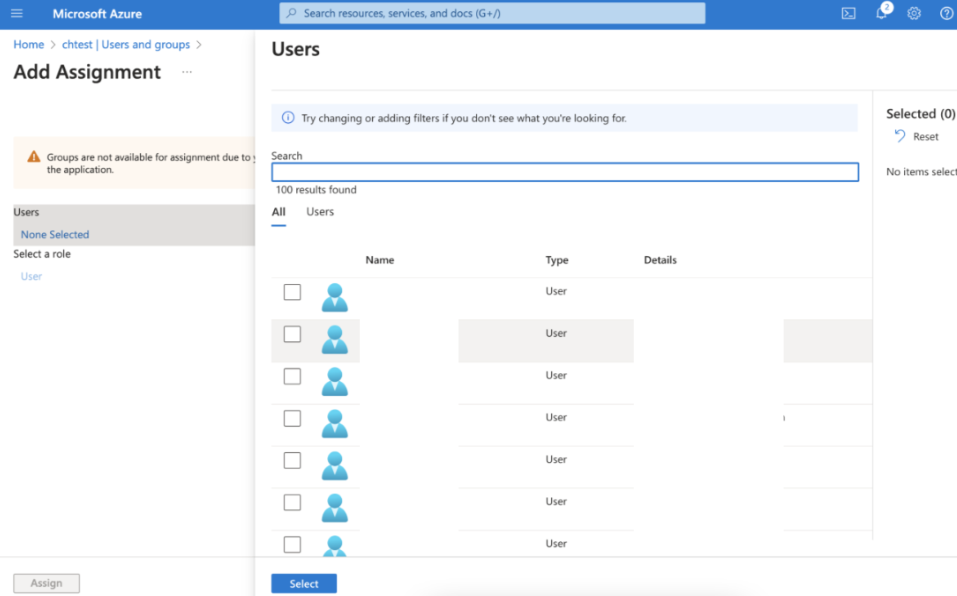Viewport: 957px width, 596px height.
Task: Click the Type column header
Action: [557, 260]
